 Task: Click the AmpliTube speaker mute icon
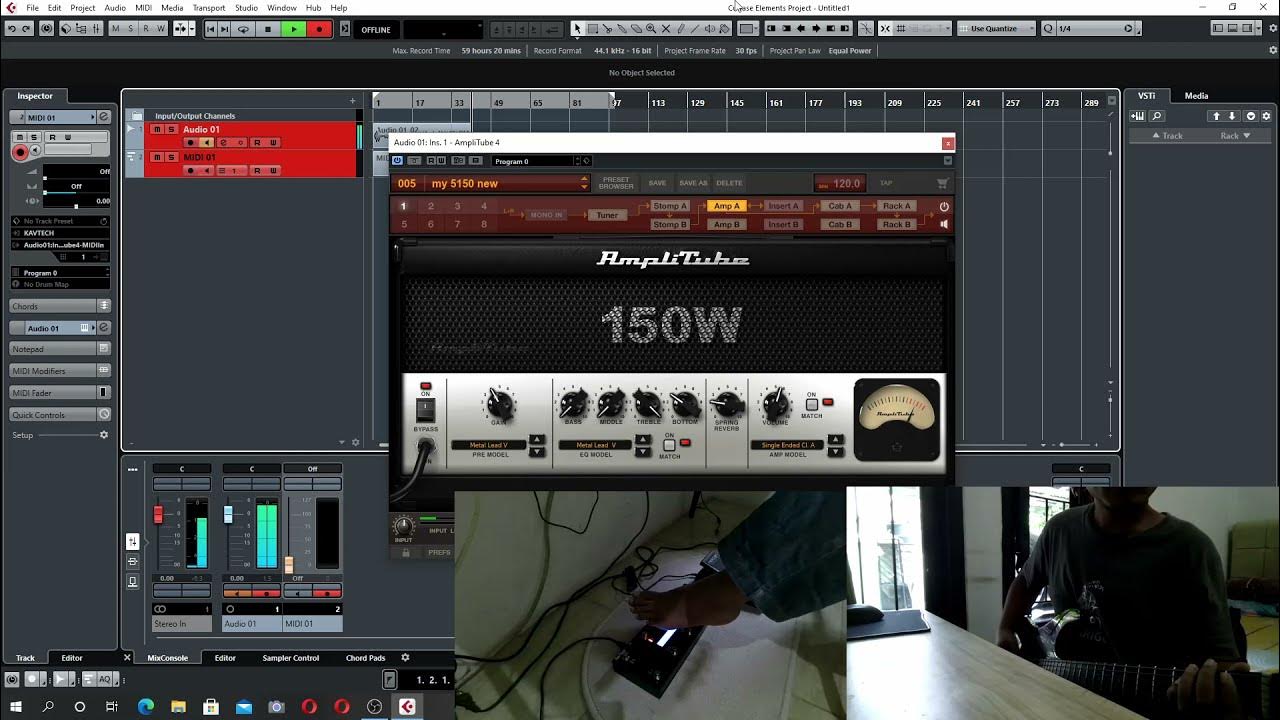[x=944, y=225]
